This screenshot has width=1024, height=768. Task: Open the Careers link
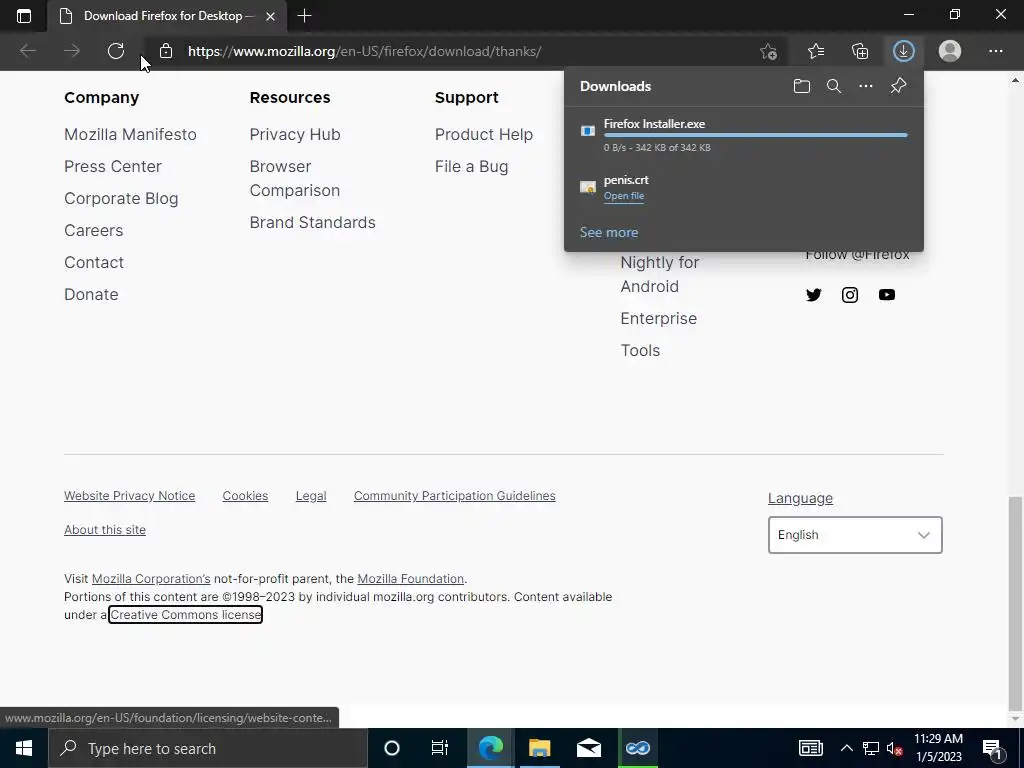coord(93,231)
